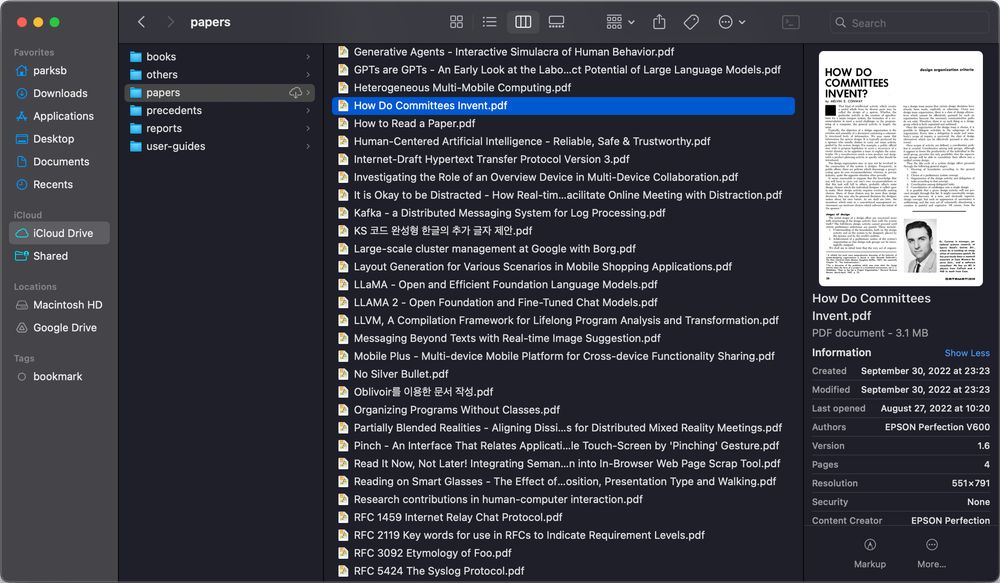Open the Group By dropdown in toolbar

point(620,22)
